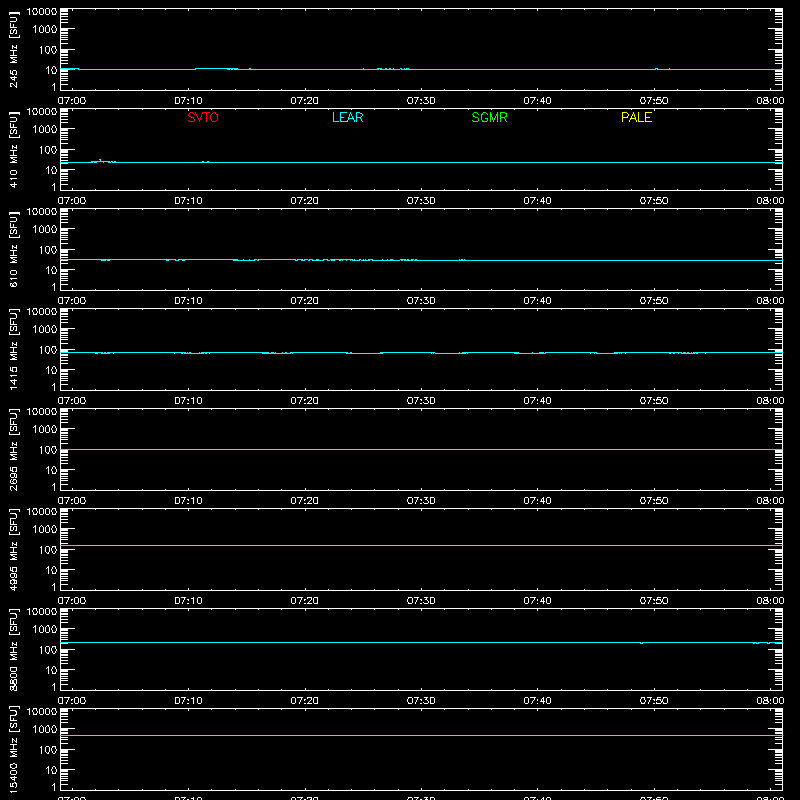Select the 410 MHz [SFU] axis title
The height and width of the screenshot is (800, 800).
pyautogui.click(x=14, y=149)
